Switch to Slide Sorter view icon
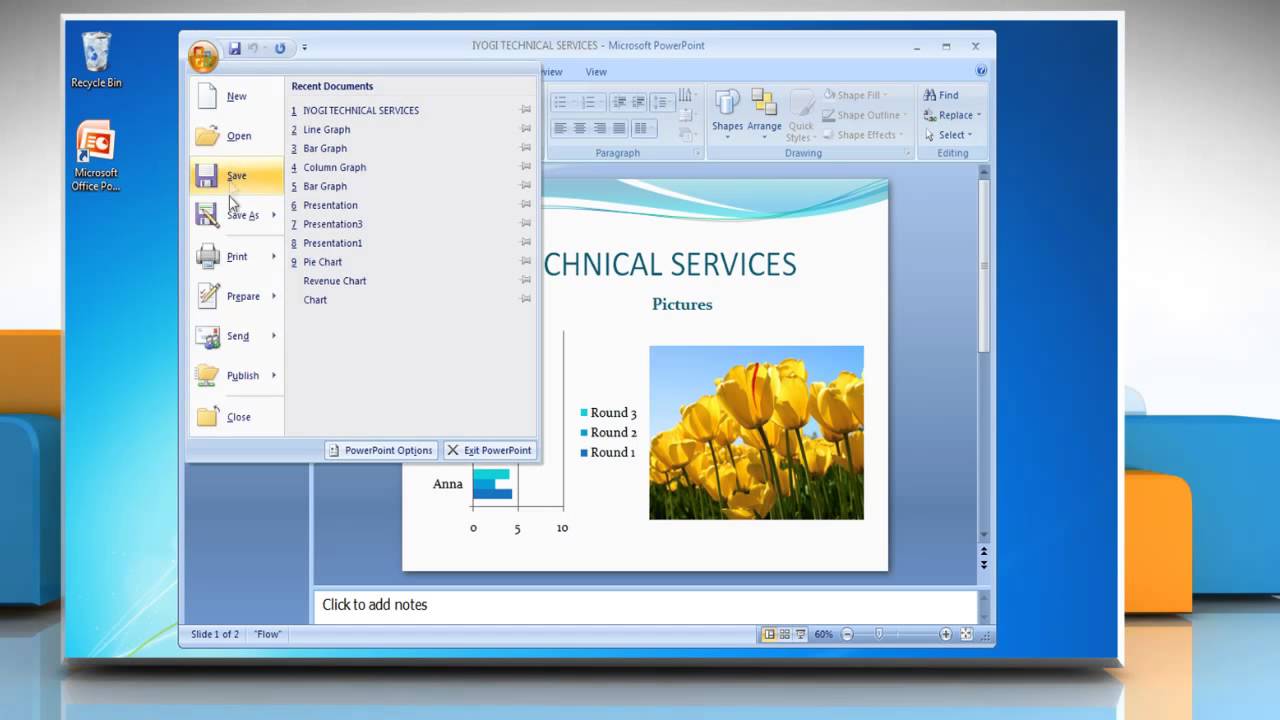The height and width of the screenshot is (720, 1280). [x=785, y=634]
